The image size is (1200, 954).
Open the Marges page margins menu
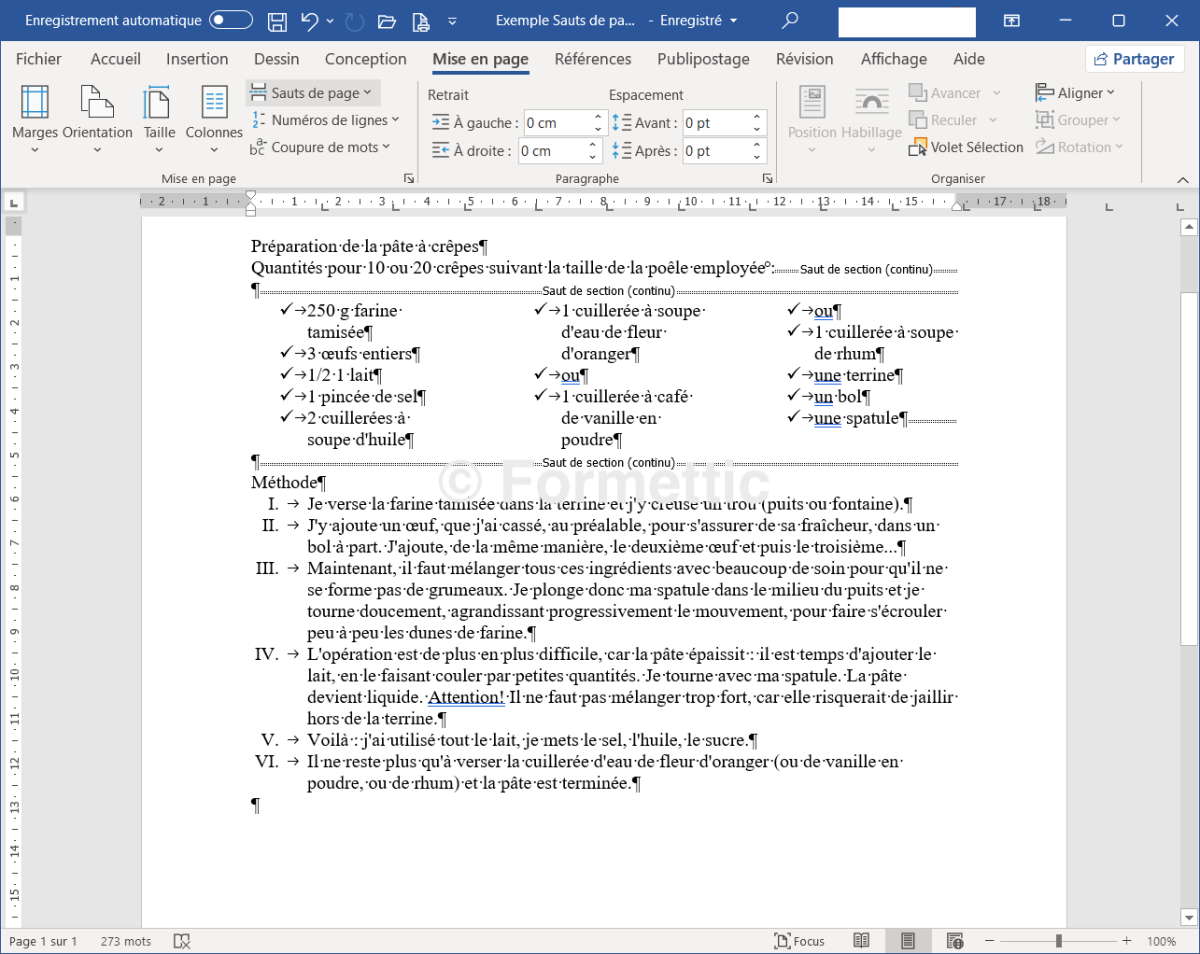click(x=35, y=118)
